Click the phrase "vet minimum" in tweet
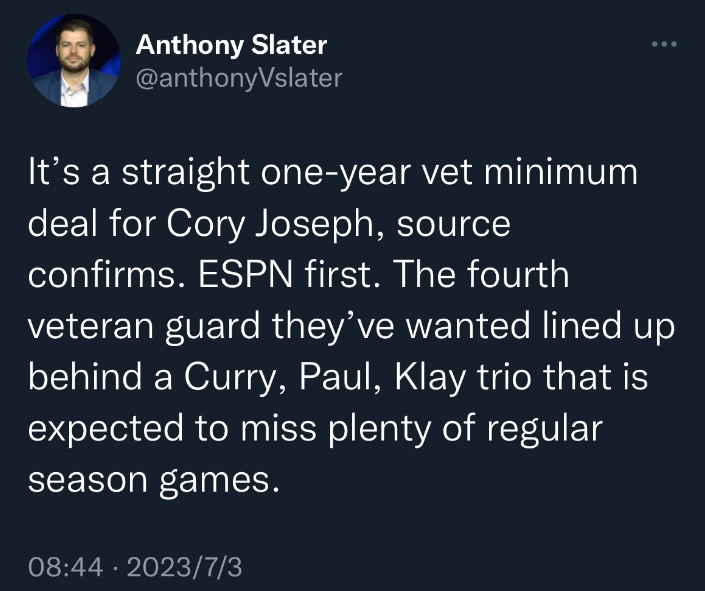This screenshot has width=705, height=591. 529,172
